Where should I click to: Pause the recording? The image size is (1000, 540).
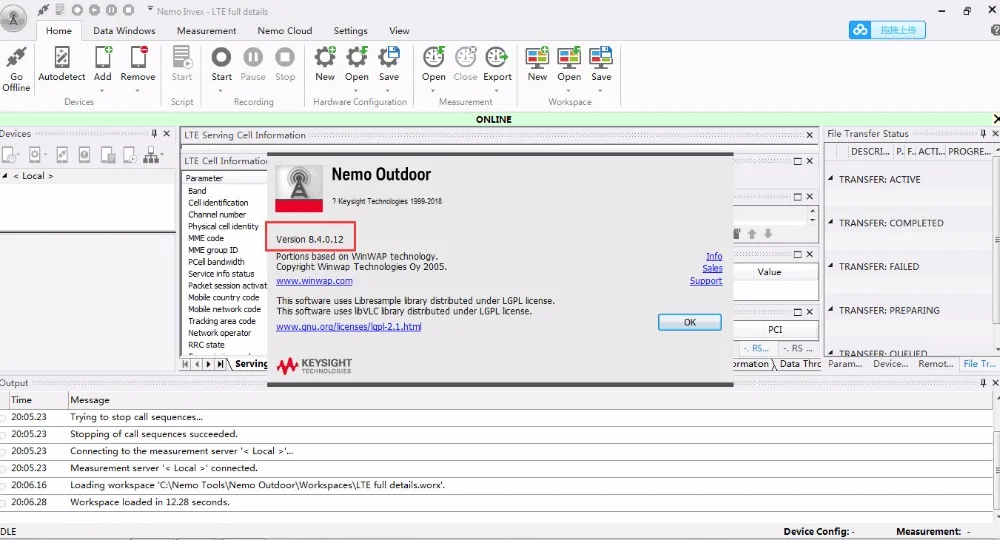point(253,57)
